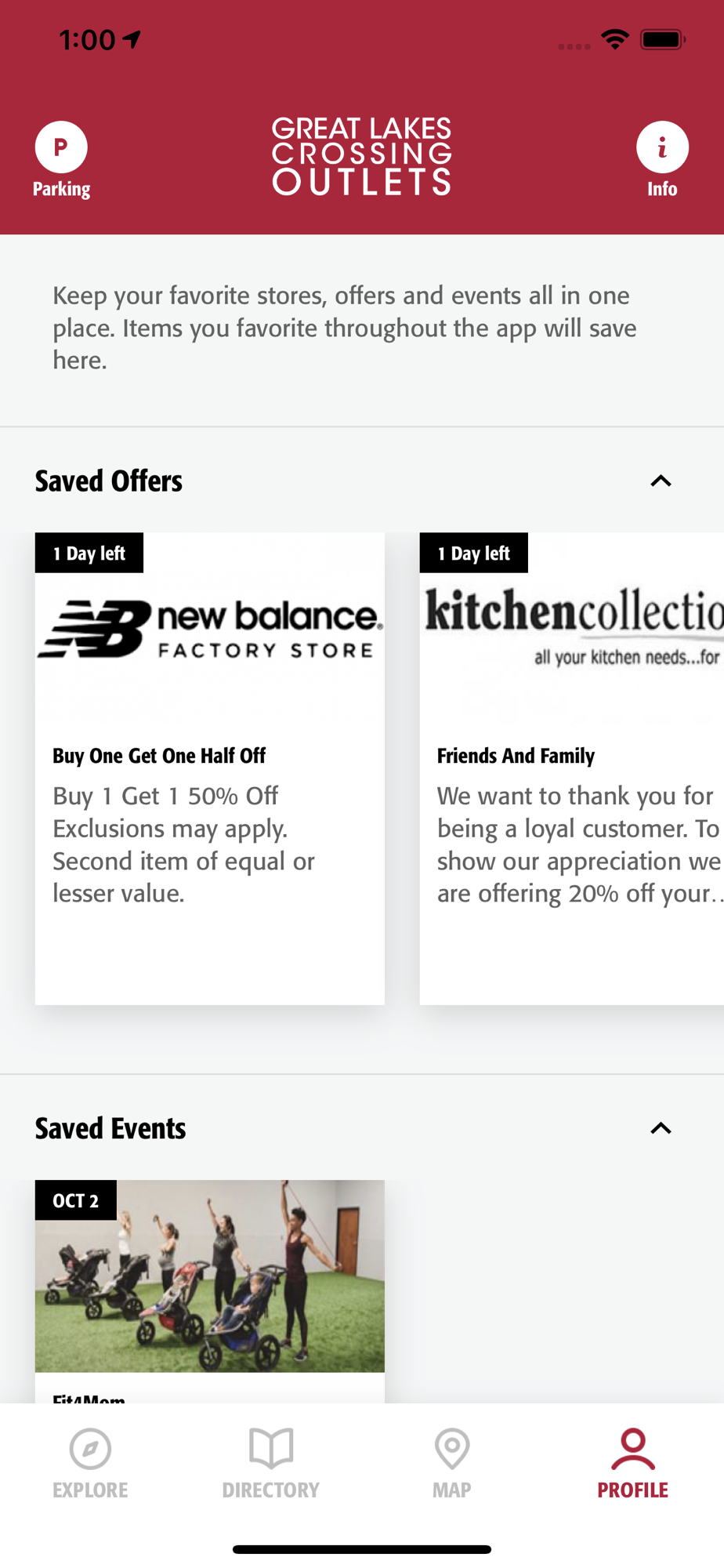Screen dimensions: 724x1568
Task: Tap the OCT 2 date badge
Action: tap(76, 1200)
